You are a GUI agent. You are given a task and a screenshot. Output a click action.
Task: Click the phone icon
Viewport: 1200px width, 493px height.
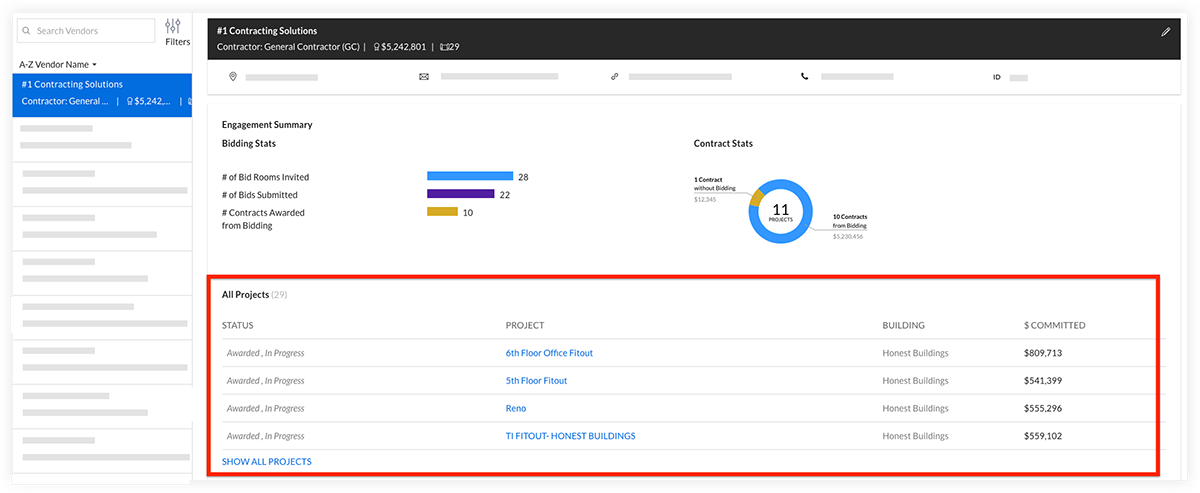[804, 76]
